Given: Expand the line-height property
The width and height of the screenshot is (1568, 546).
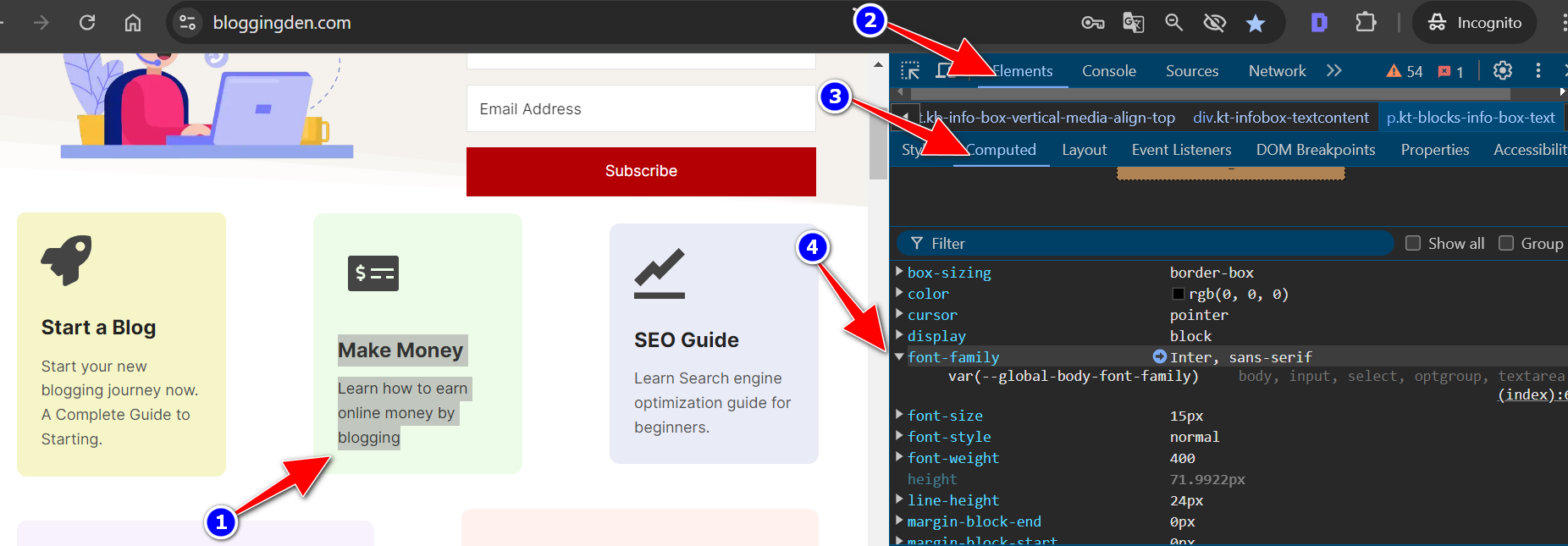Looking at the screenshot, I should (899, 499).
